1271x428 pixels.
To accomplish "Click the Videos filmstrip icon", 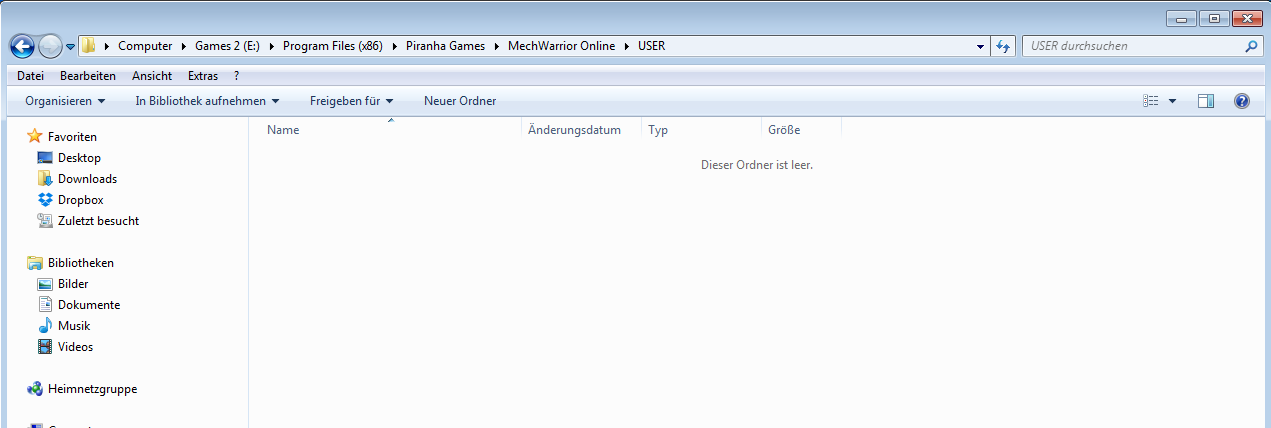I will pyautogui.click(x=45, y=347).
